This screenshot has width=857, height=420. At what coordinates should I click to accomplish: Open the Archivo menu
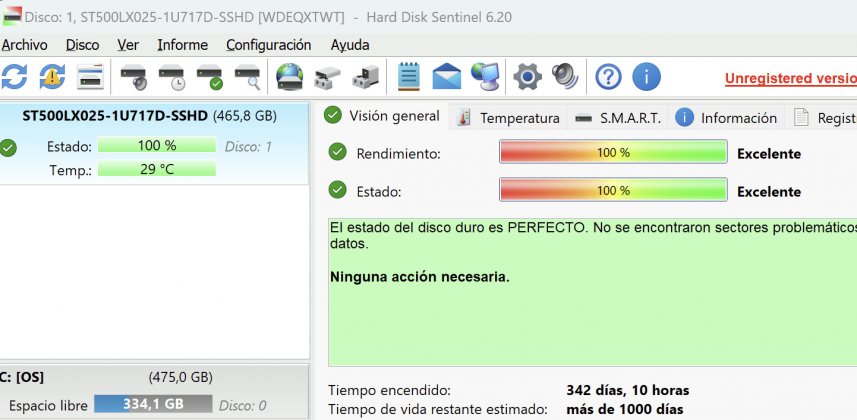pos(25,45)
